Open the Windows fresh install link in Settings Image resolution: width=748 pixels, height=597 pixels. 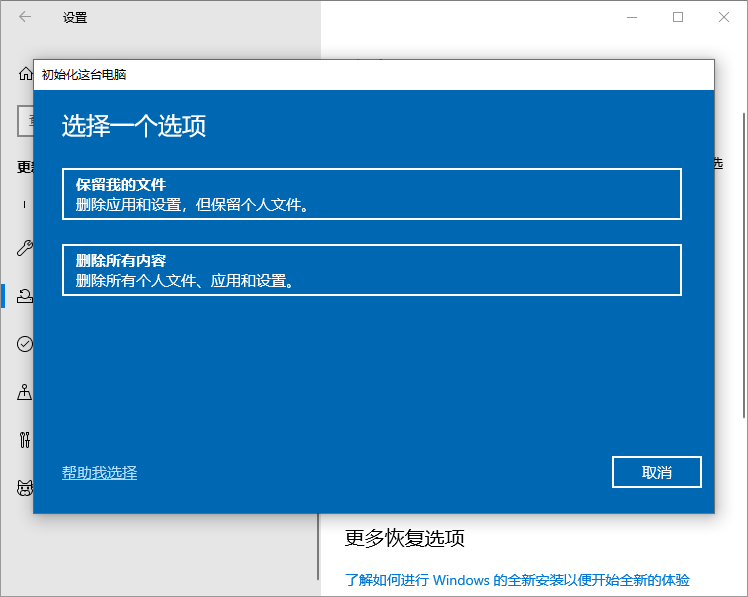[x=517, y=580]
